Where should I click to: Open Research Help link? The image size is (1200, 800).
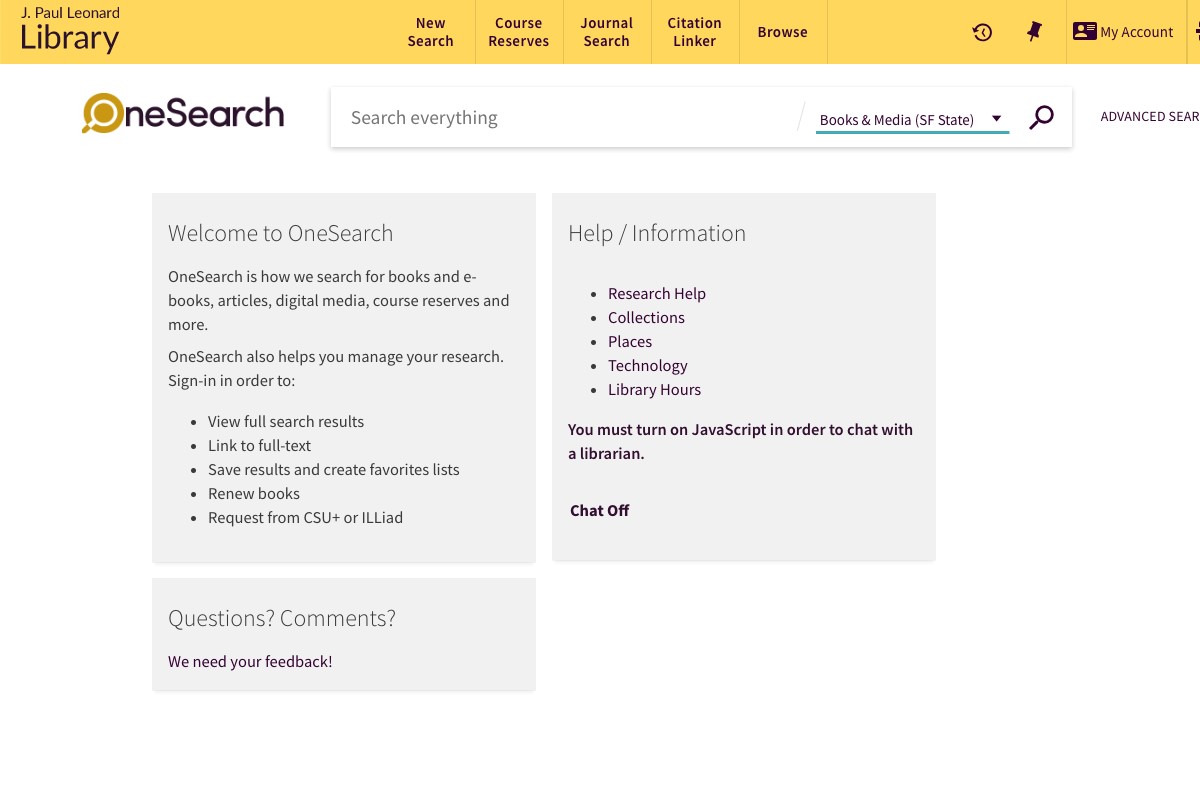pyautogui.click(x=657, y=294)
